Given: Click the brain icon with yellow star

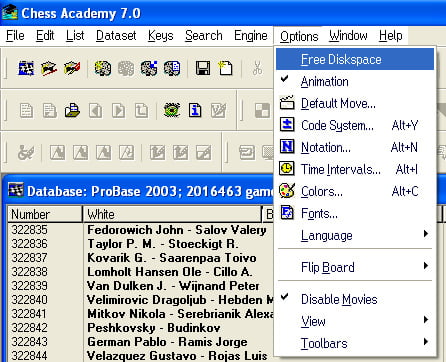Looking at the screenshot, I should (x=103, y=68).
